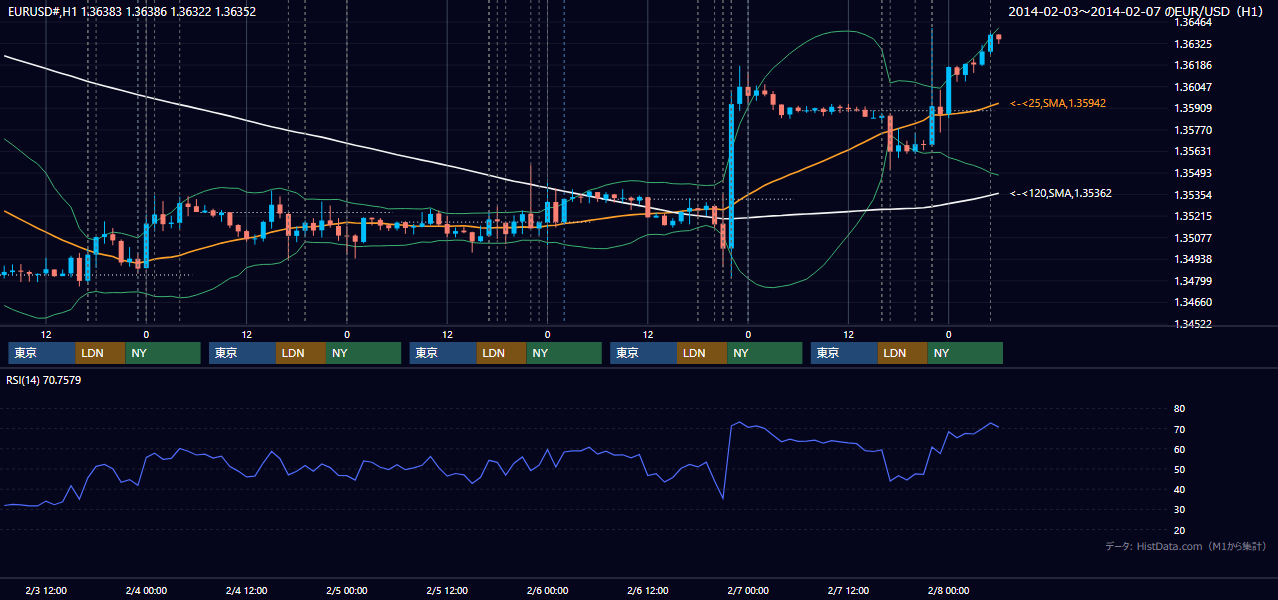Select the 1.36186 price axis value
Viewport: 1278px width, 600px height.
pyautogui.click(x=1192, y=65)
